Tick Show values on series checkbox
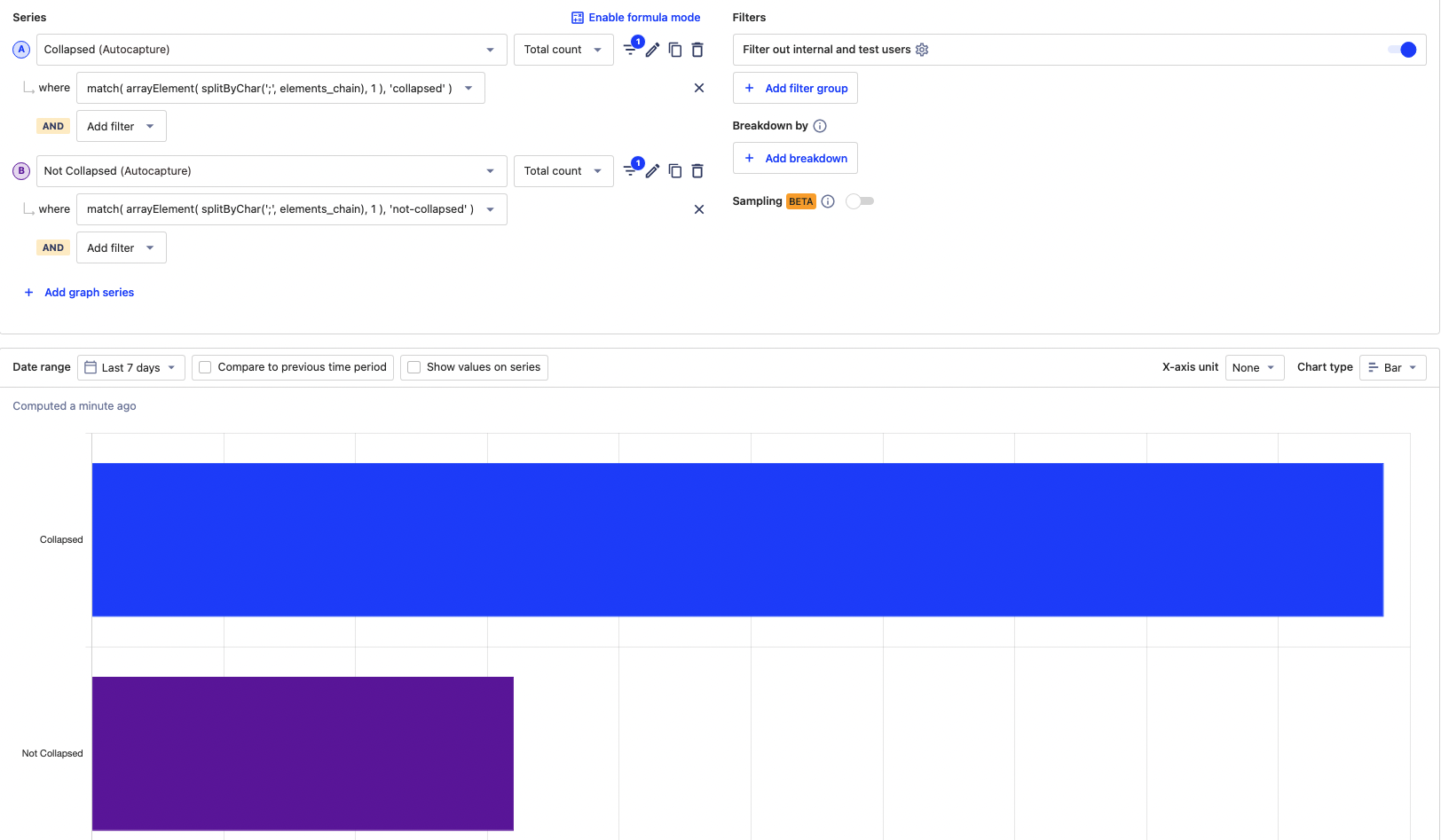 (414, 367)
